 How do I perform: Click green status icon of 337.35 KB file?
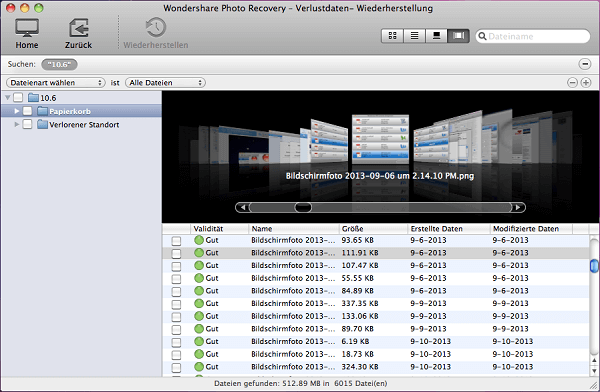pos(199,303)
